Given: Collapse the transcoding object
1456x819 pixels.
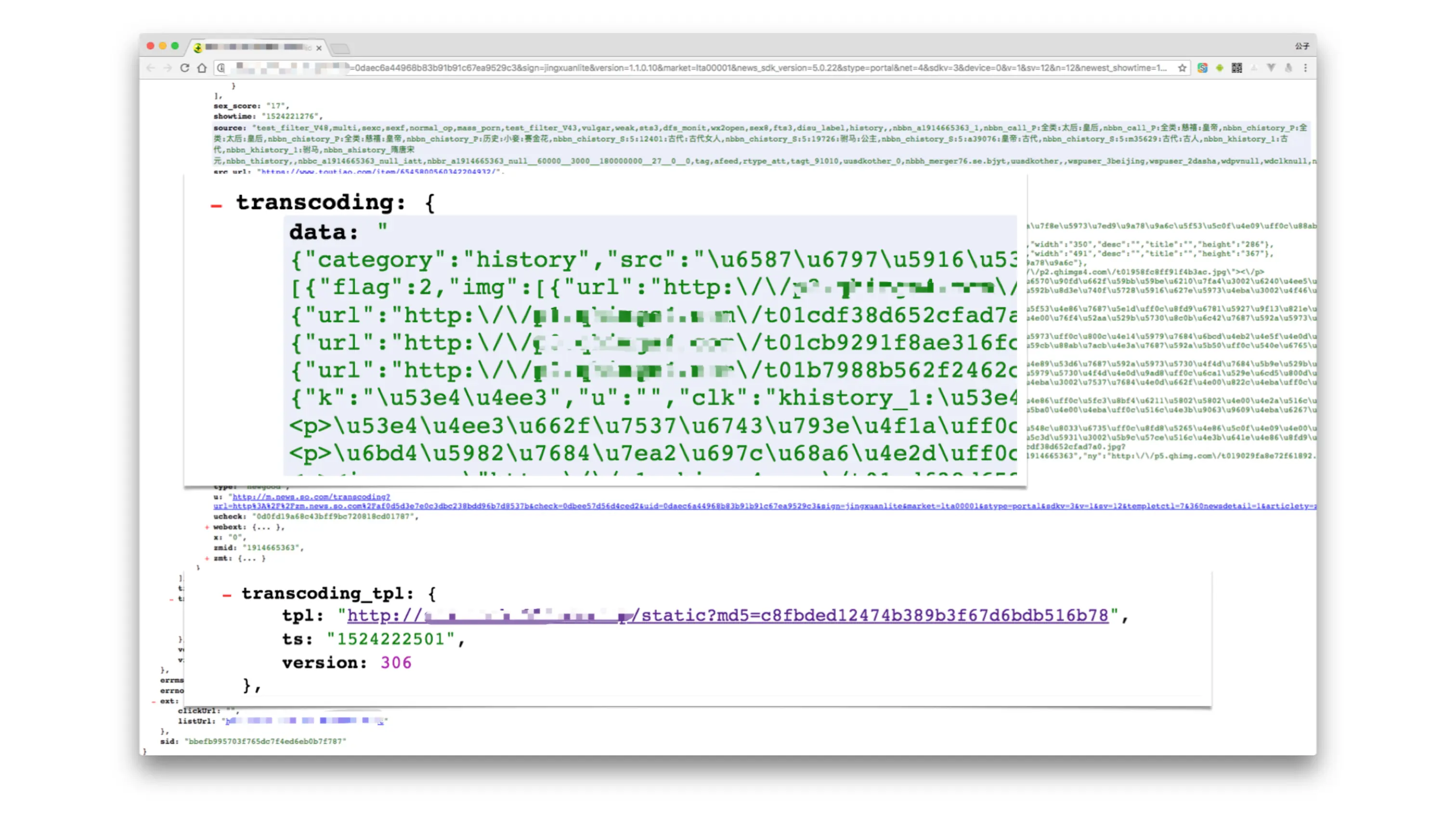Looking at the screenshot, I should pyautogui.click(x=216, y=206).
